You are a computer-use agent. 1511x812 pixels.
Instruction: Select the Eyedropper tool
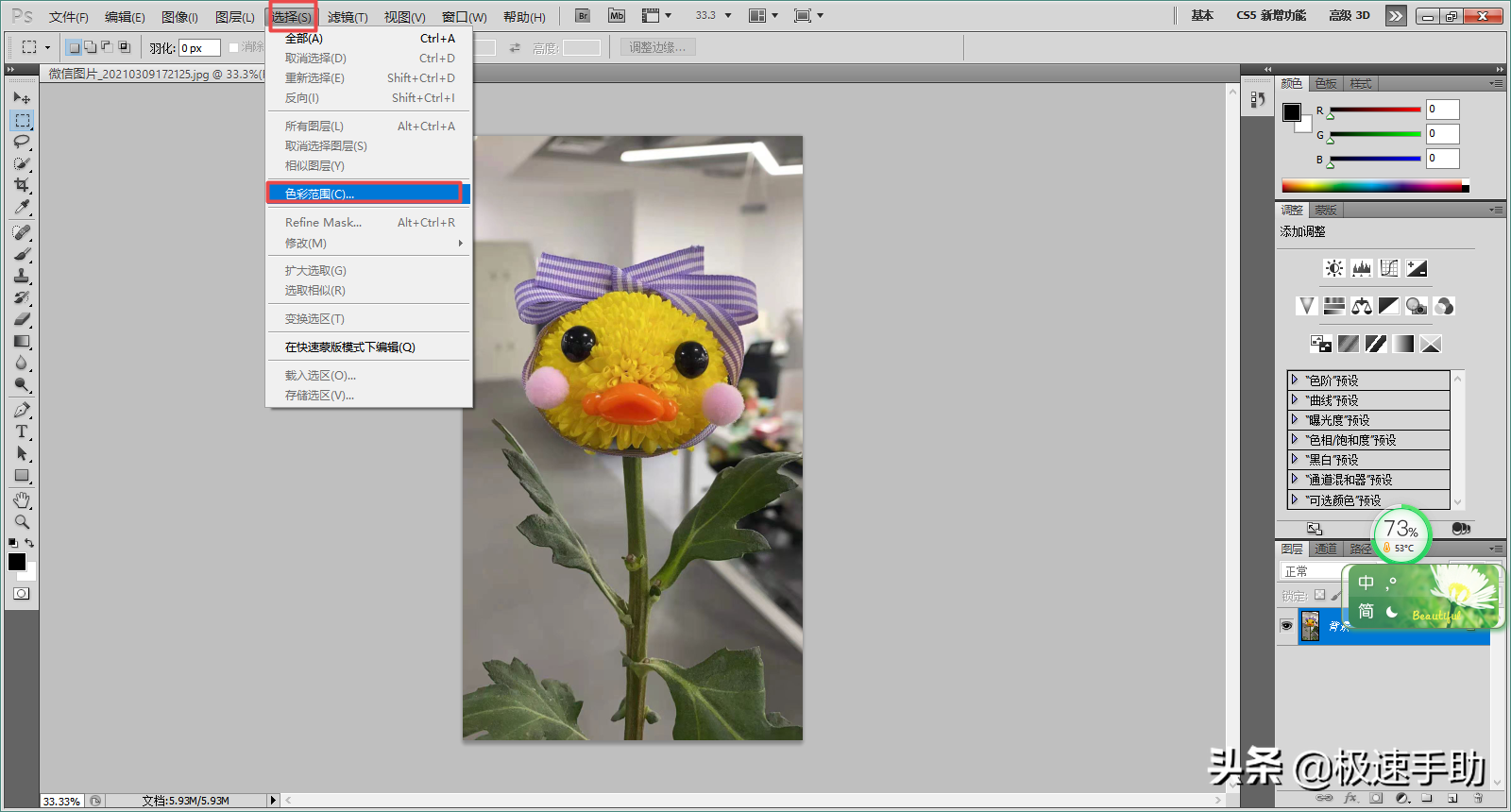click(x=22, y=207)
